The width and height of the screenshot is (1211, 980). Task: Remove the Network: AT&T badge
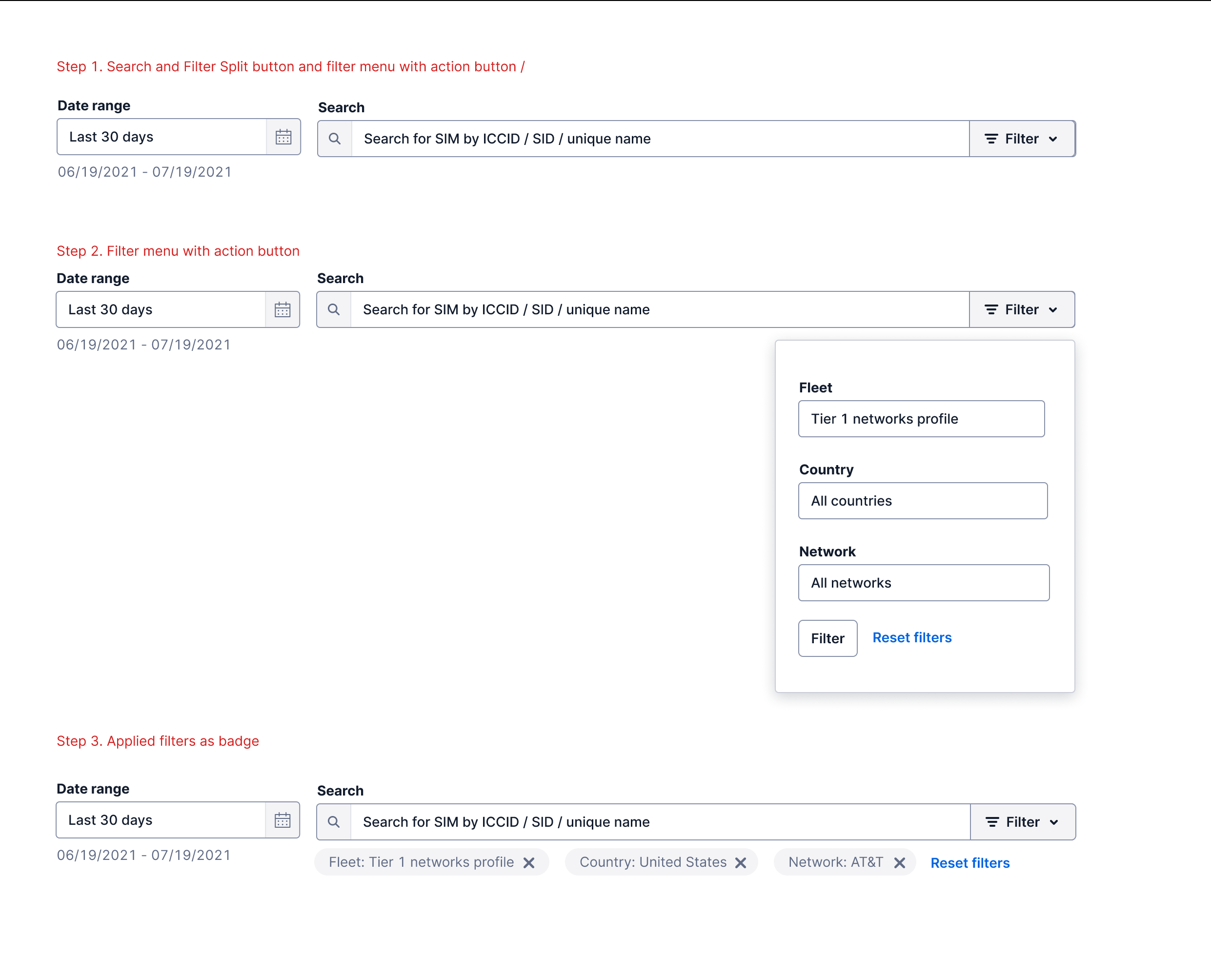point(900,862)
